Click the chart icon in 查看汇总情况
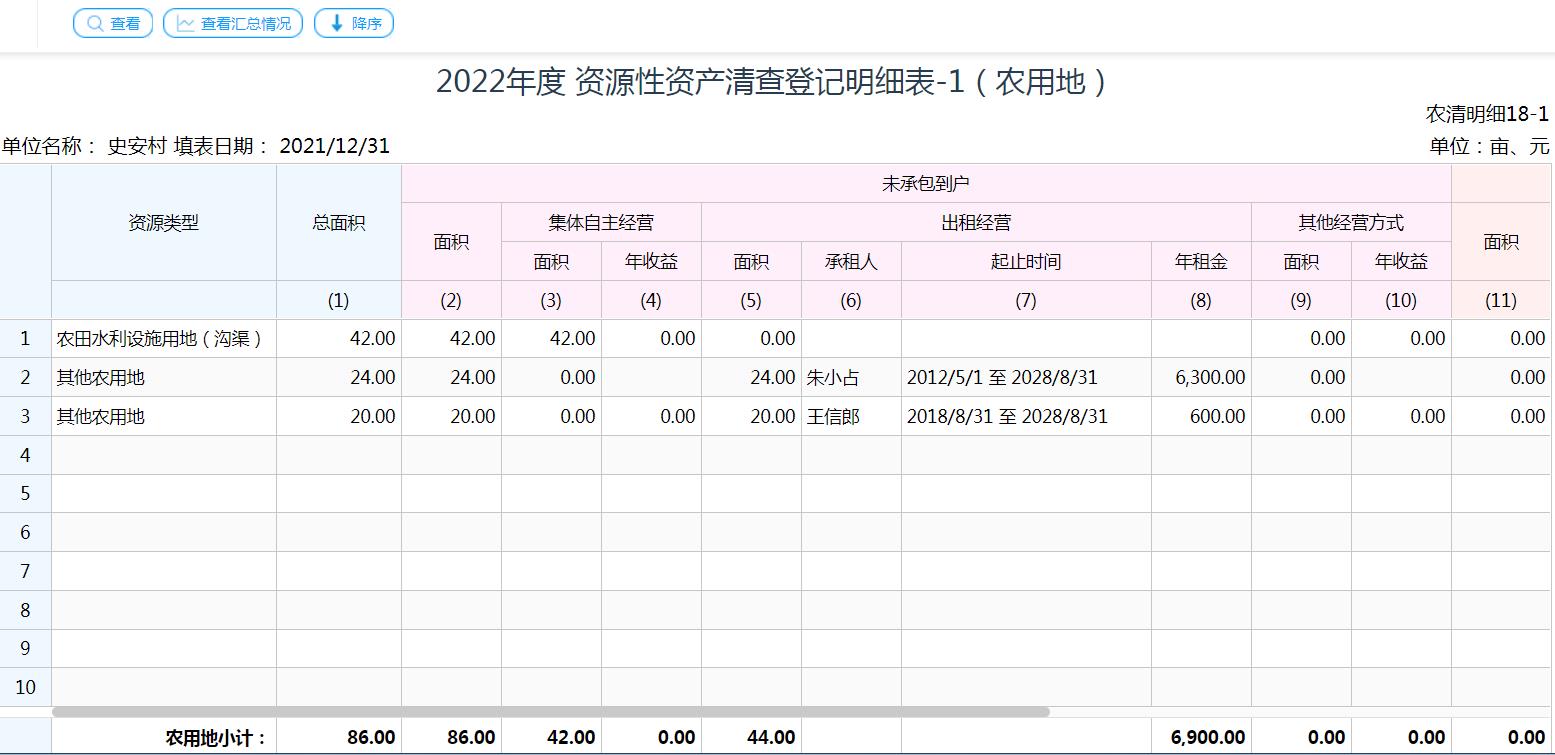1555x755 pixels. 185,23
